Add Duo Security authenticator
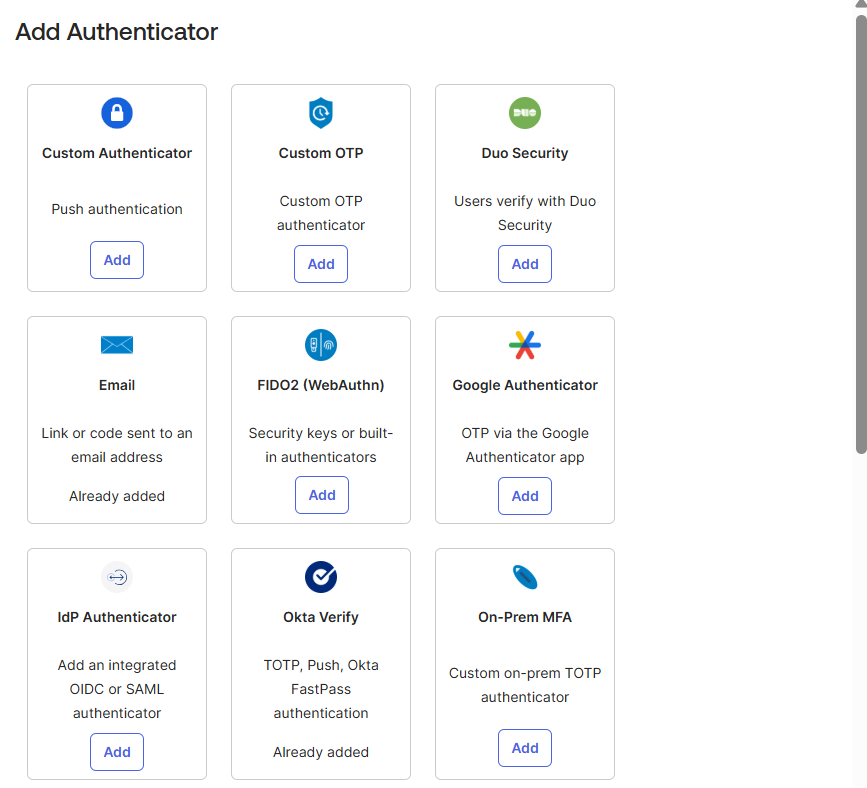Screen dimensions: 867x788 pos(525,264)
